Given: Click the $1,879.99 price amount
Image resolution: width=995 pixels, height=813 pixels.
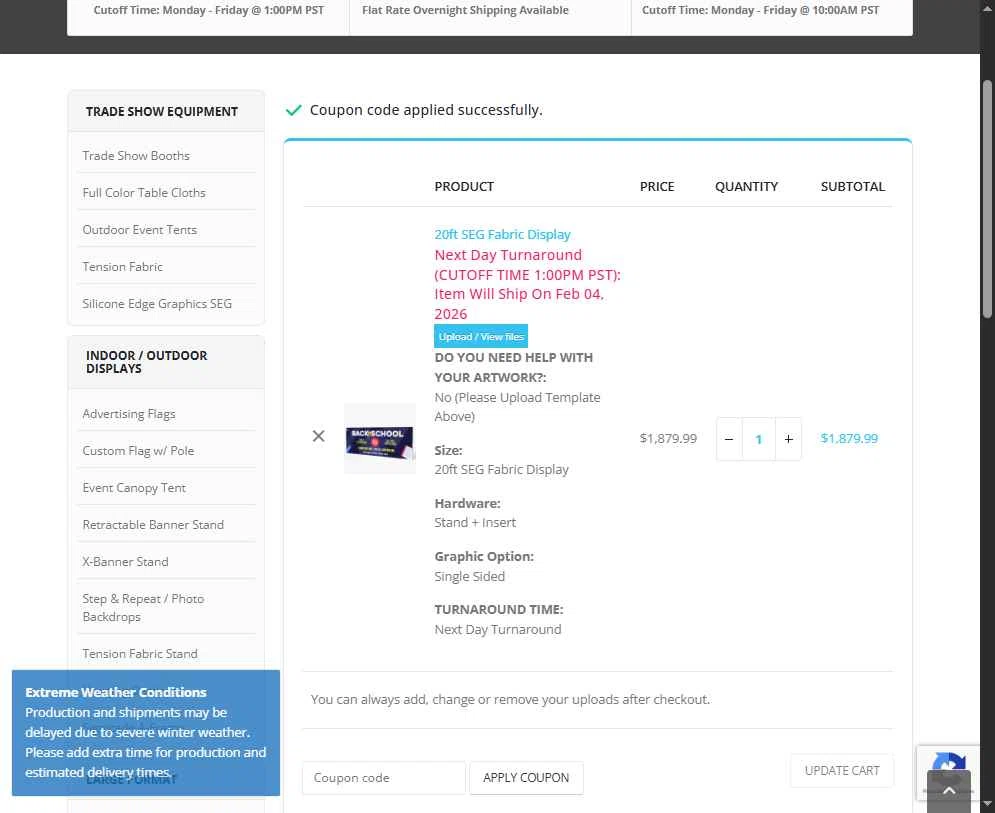Looking at the screenshot, I should (x=668, y=438).
